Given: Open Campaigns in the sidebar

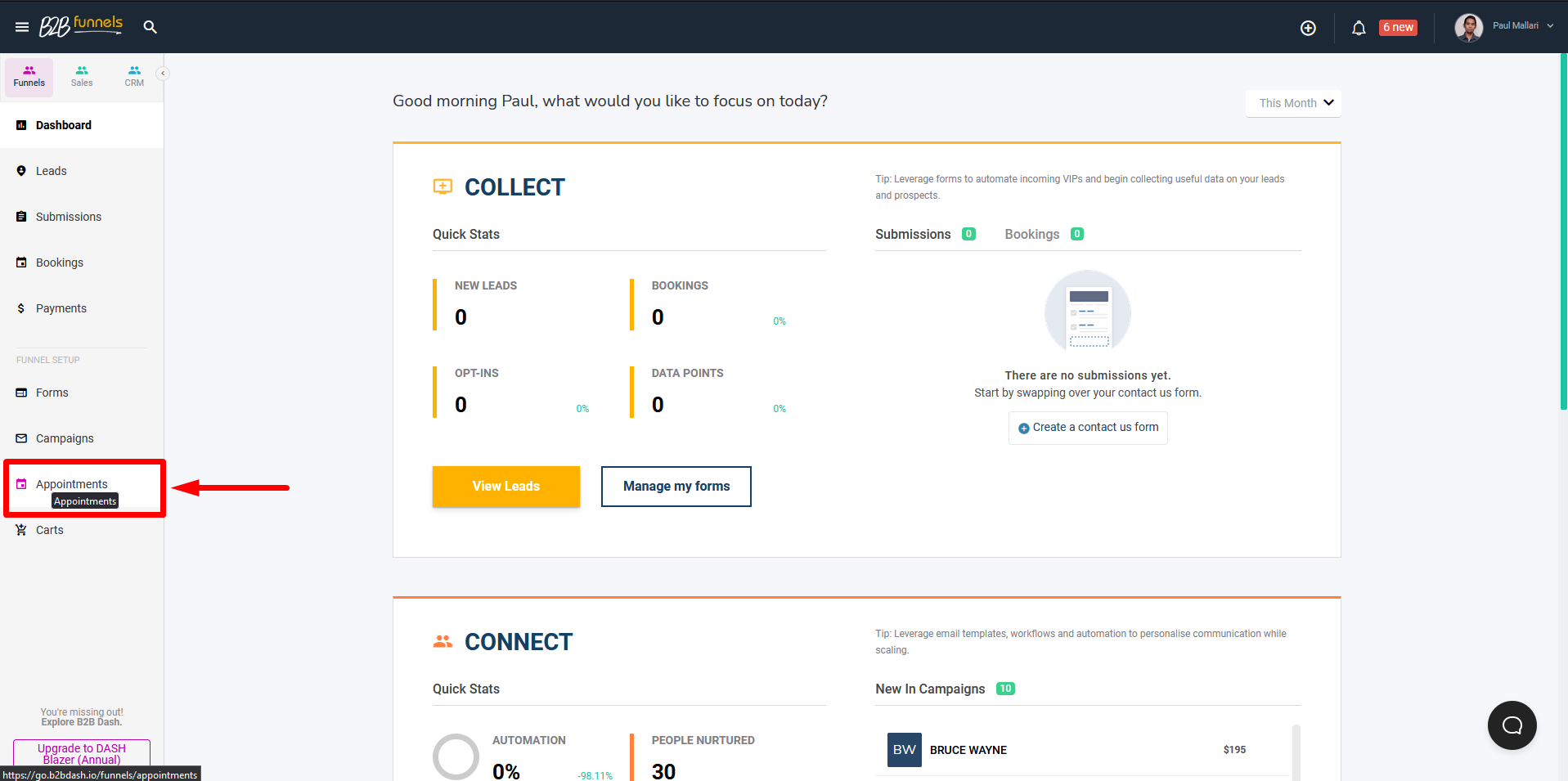Looking at the screenshot, I should click(82, 438).
